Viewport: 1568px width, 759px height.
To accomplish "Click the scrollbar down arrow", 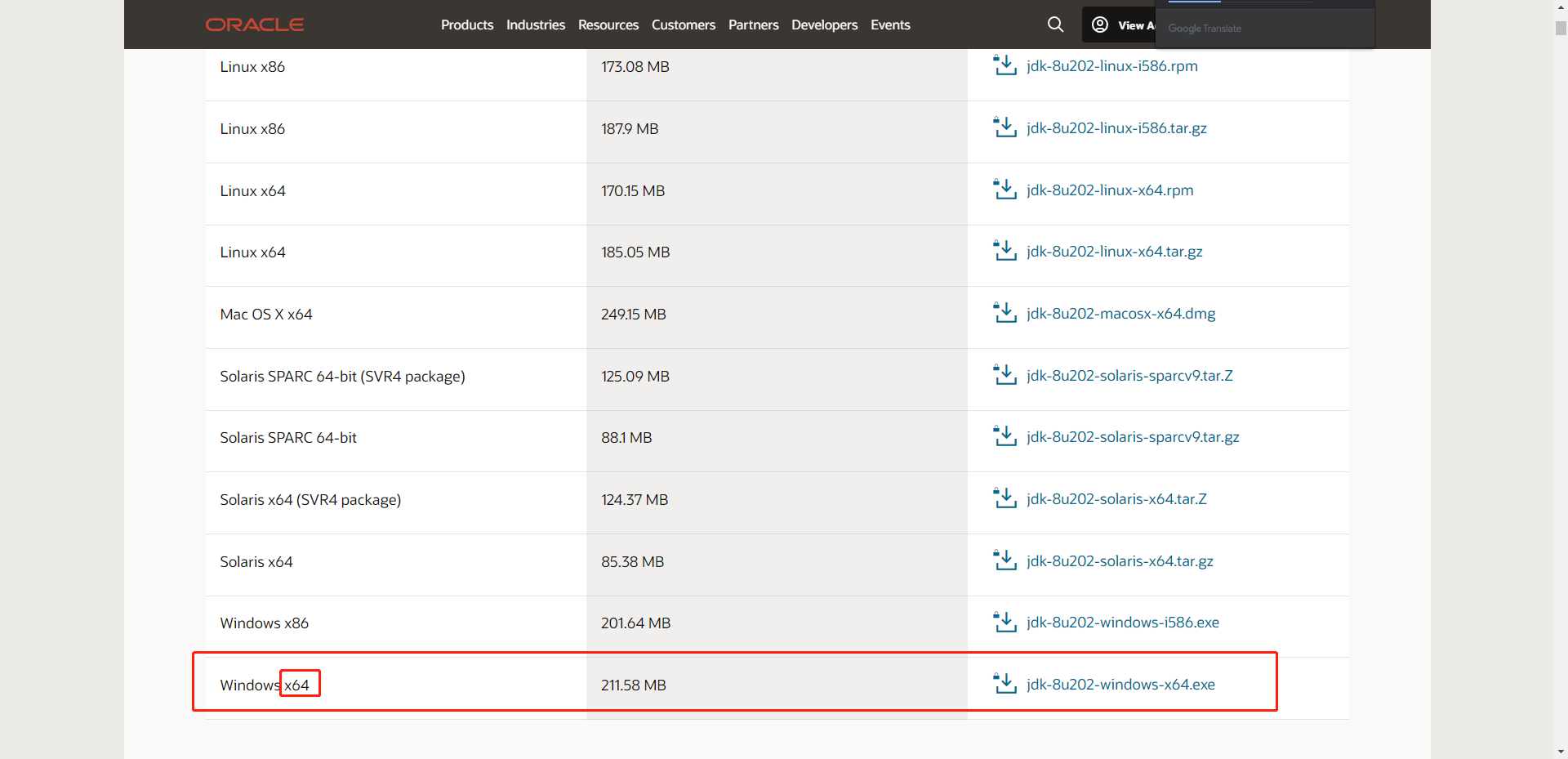I will (x=1561, y=751).
